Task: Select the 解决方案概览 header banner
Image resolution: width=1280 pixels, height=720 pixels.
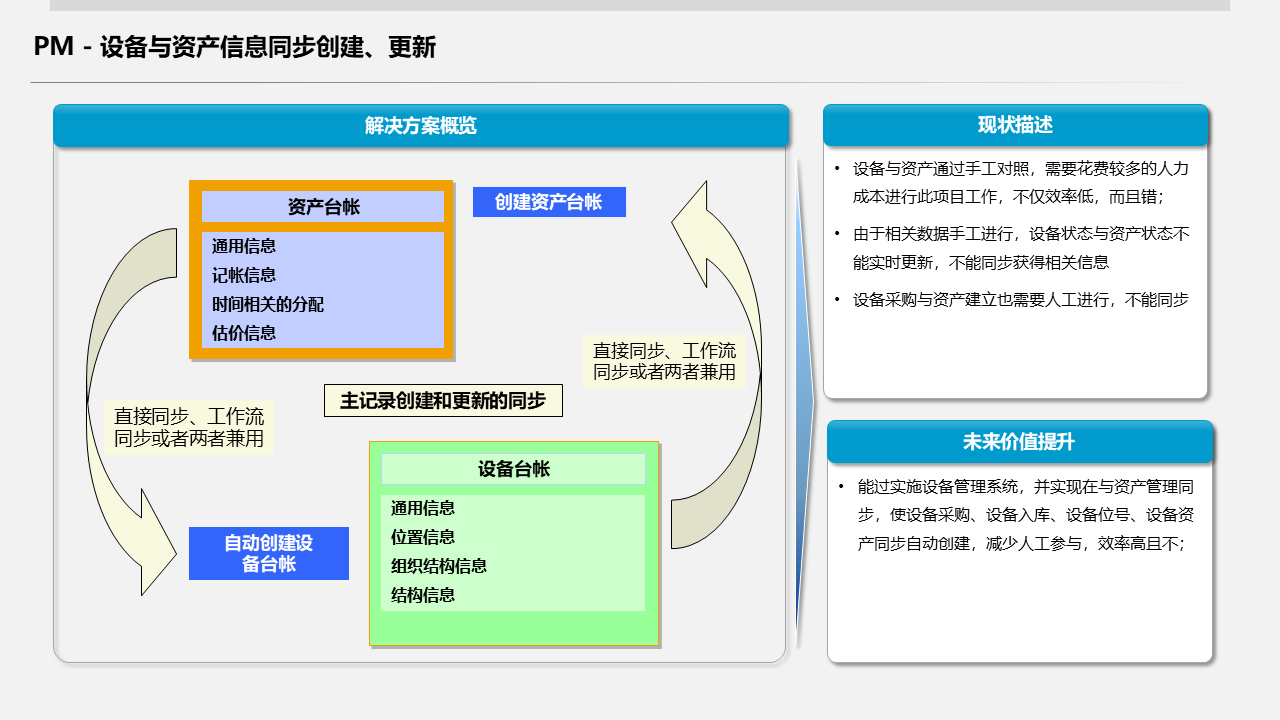Action: click(421, 126)
